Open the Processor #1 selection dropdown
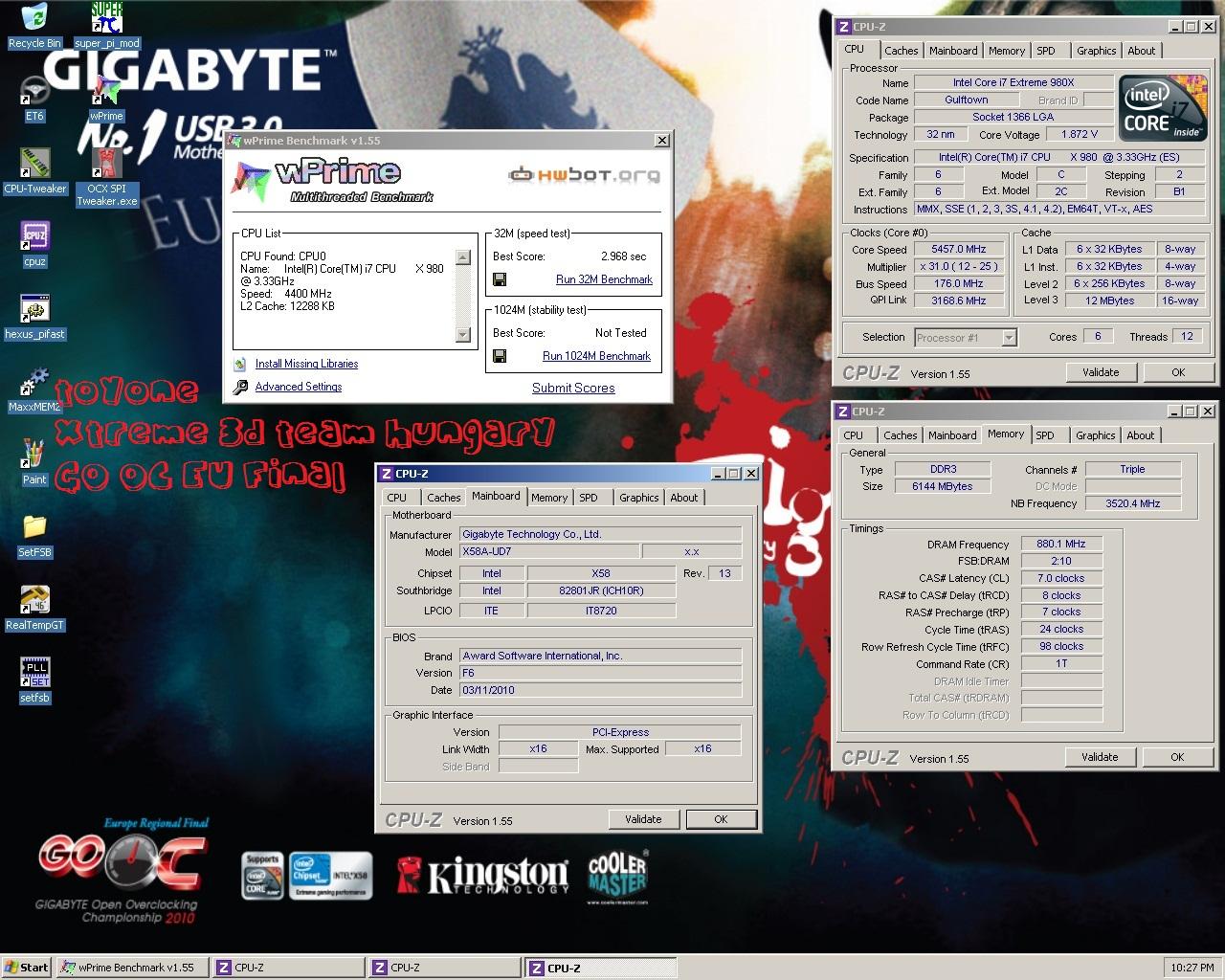Viewport: 1225px width, 980px height. 1009,337
